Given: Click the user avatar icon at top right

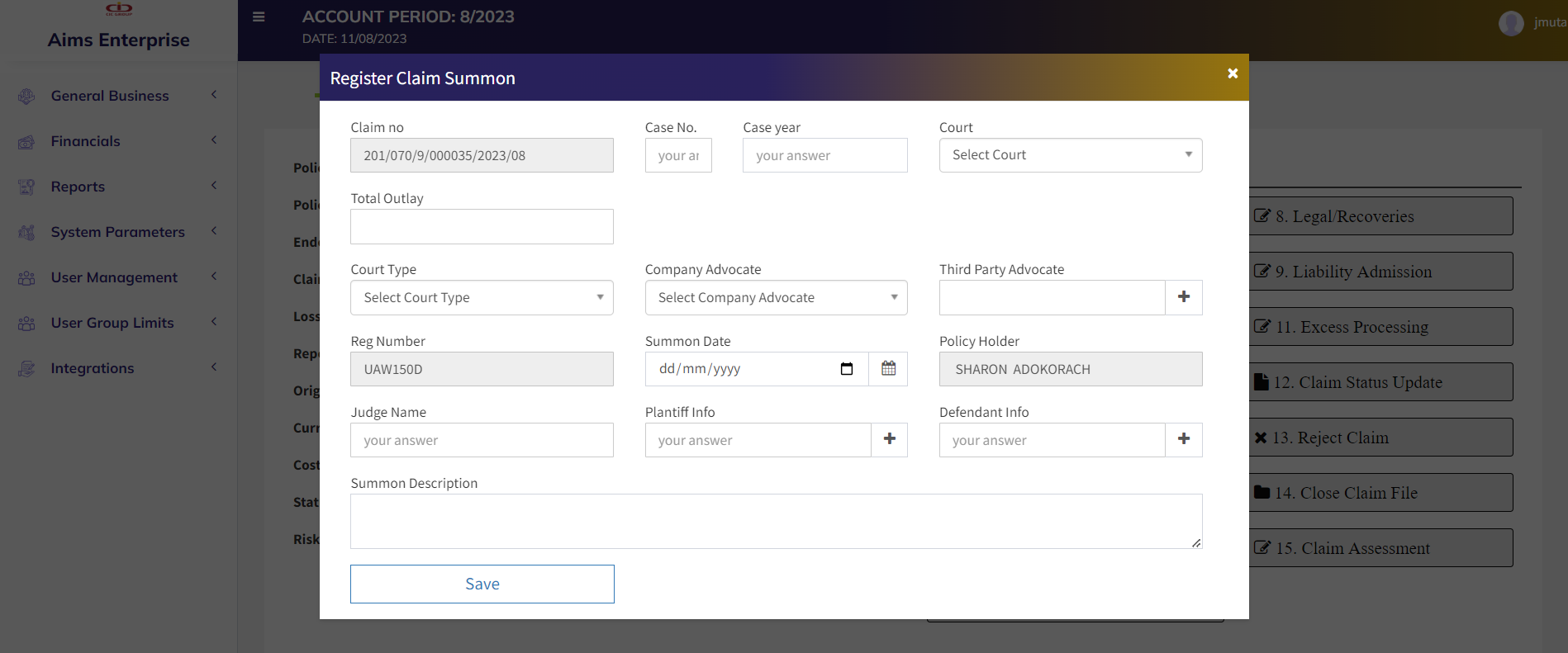Looking at the screenshot, I should [x=1510, y=23].
